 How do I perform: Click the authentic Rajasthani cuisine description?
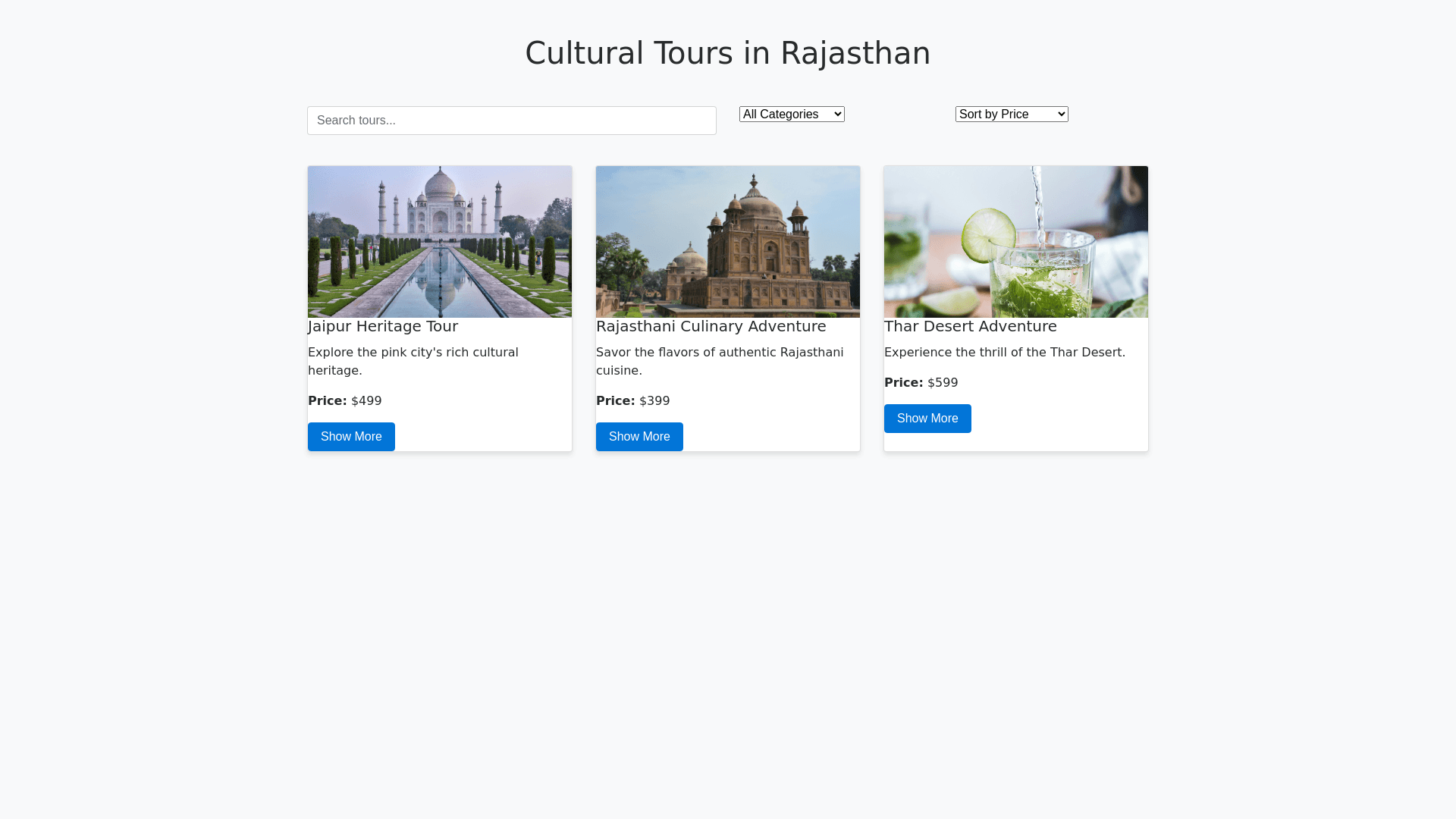[x=719, y=361]
